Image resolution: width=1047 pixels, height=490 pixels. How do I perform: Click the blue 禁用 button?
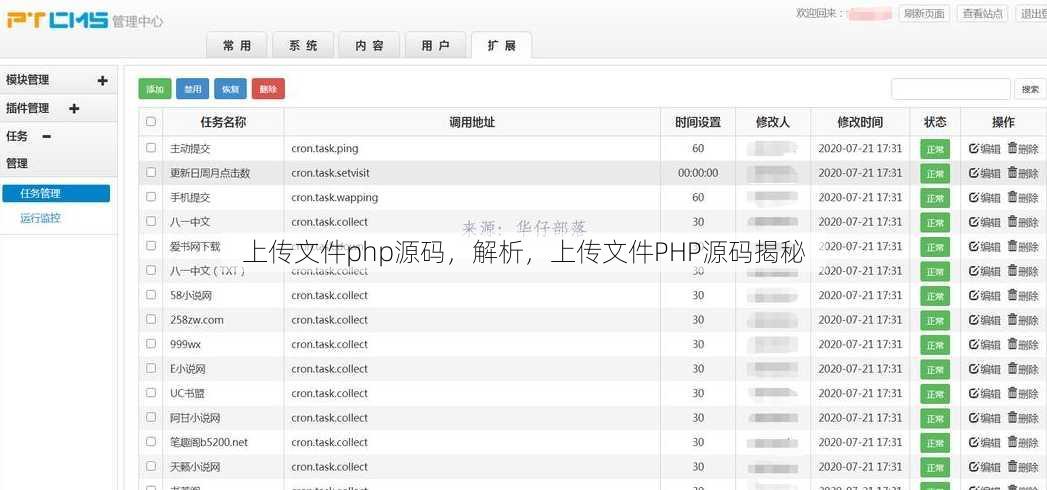pyautogui.click(x=193, y=89)
